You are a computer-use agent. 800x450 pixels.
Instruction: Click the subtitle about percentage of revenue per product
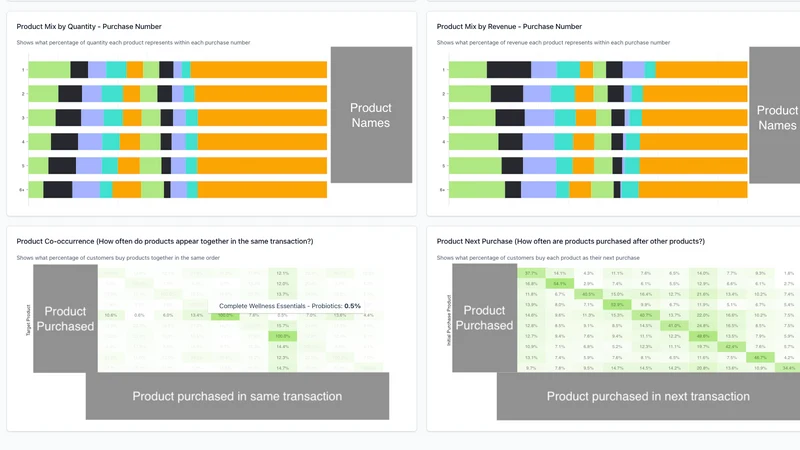click(553, 43)
